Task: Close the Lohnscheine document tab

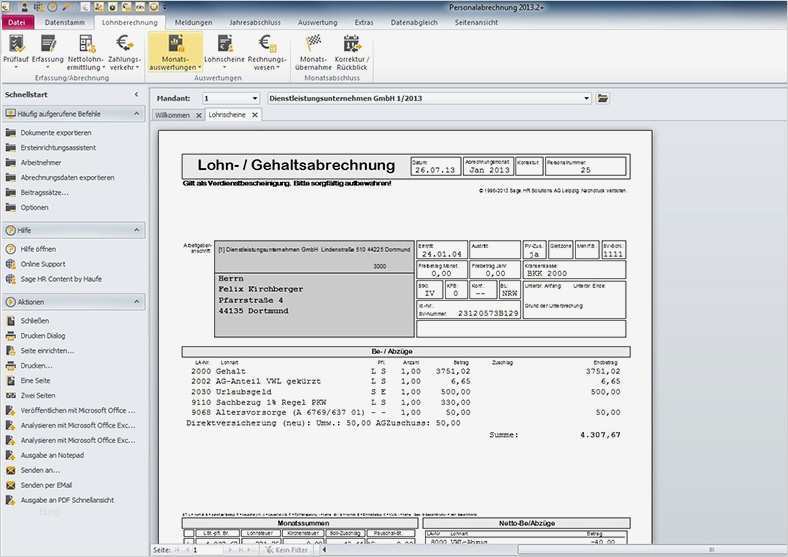Action: point(255,115)
